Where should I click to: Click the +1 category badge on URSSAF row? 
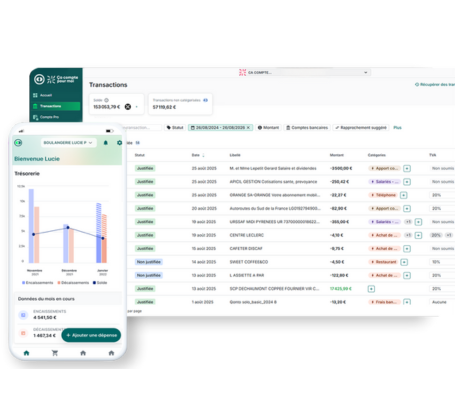point(408,222)
